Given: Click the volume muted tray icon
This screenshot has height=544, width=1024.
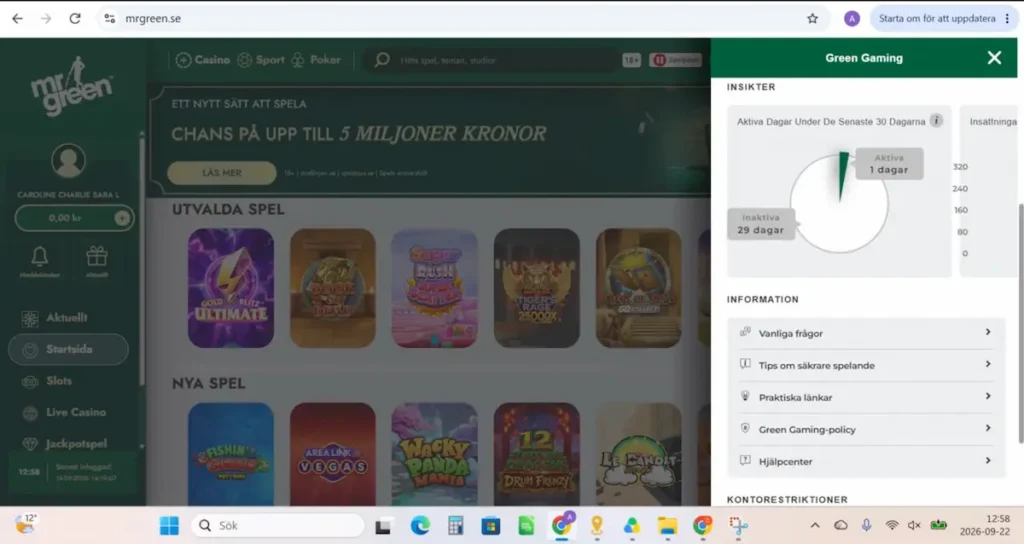Looking at the screenshot, I should [914, 525].
